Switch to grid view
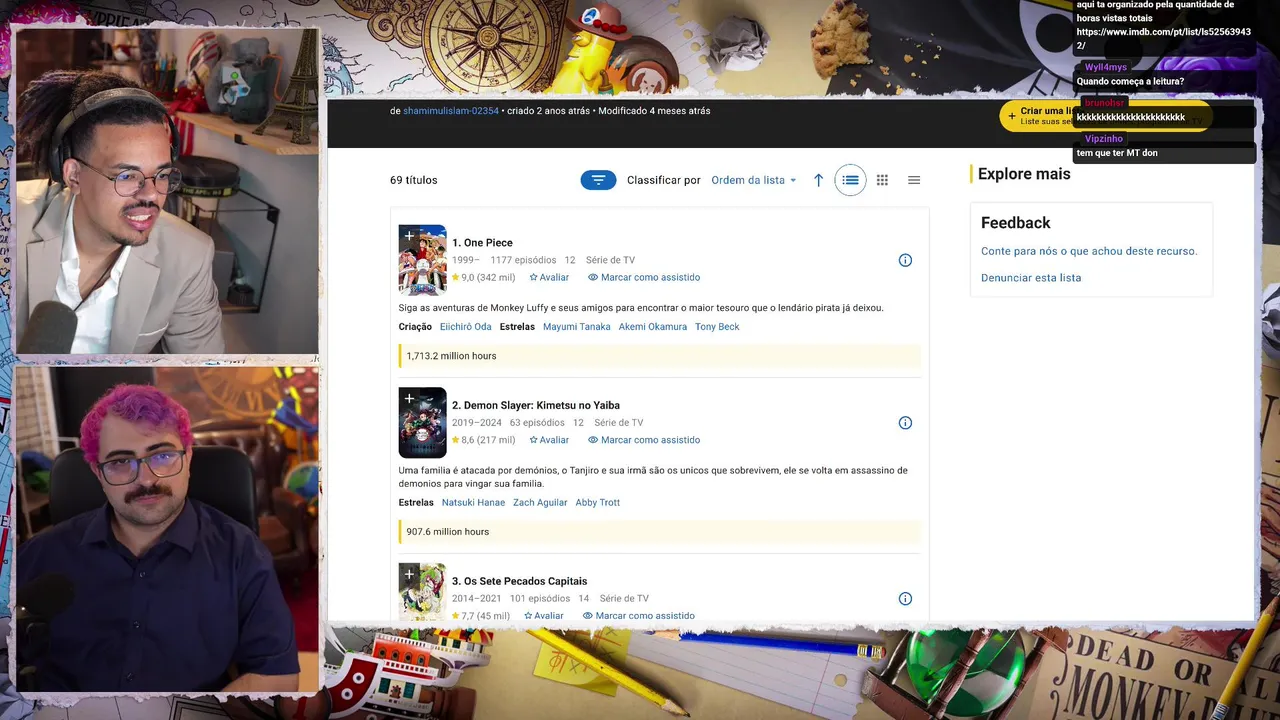Image resolution: width=1280 pixels, height=720 pixels. click(882, 180)
